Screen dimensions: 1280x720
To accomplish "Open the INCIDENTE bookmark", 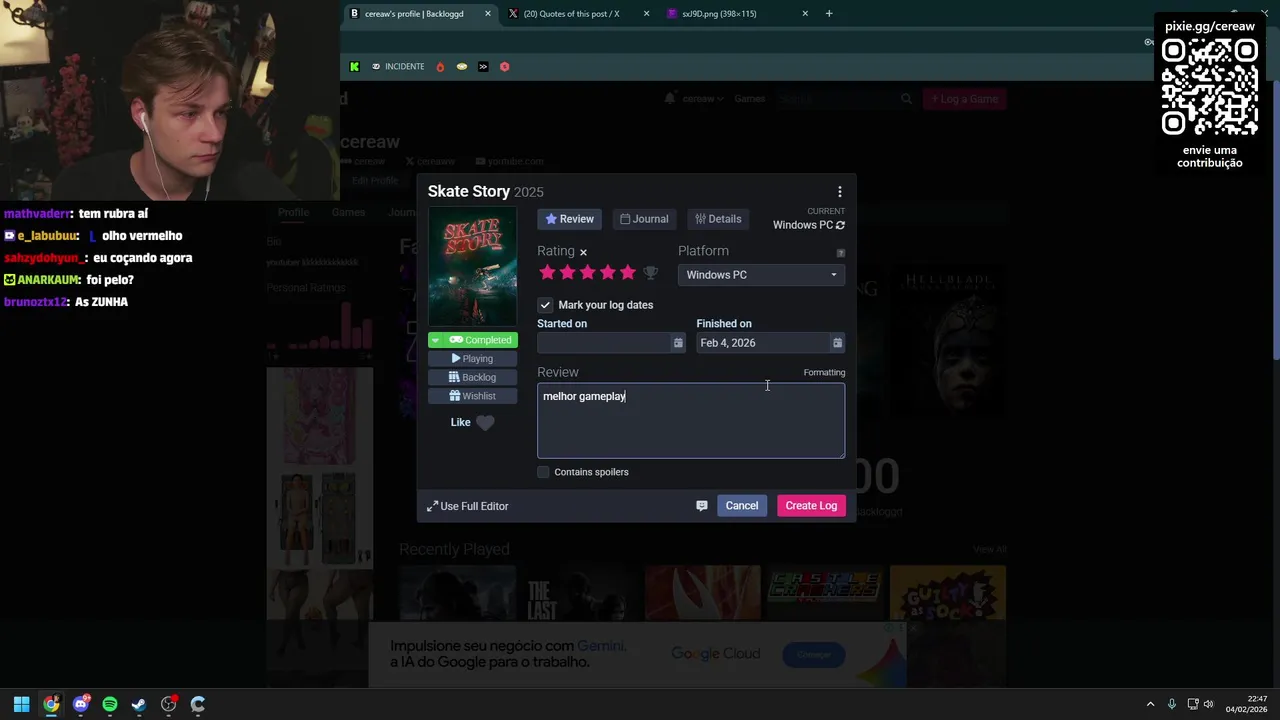I will point(398,67).
